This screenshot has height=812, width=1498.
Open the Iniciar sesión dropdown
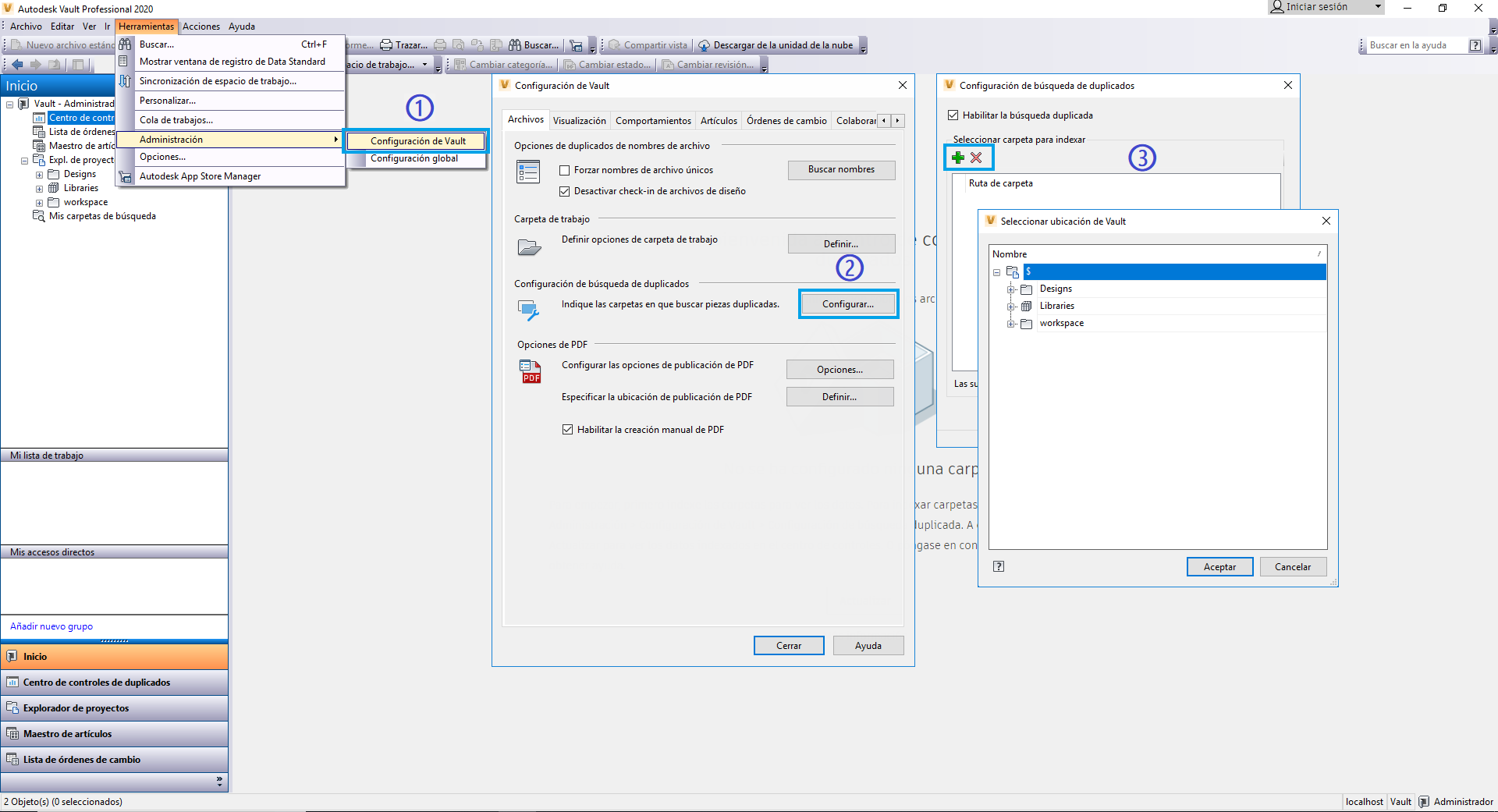click(x=1379, y=7)
